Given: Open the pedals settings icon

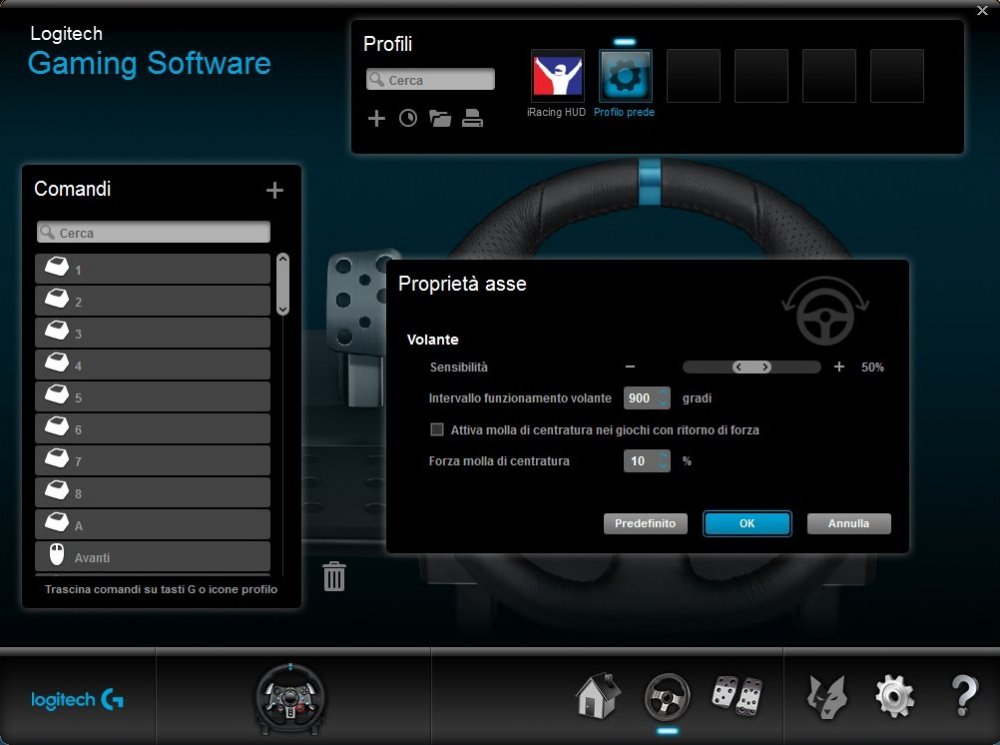Looking at the screenshot, I should click(x=737, y=696).
